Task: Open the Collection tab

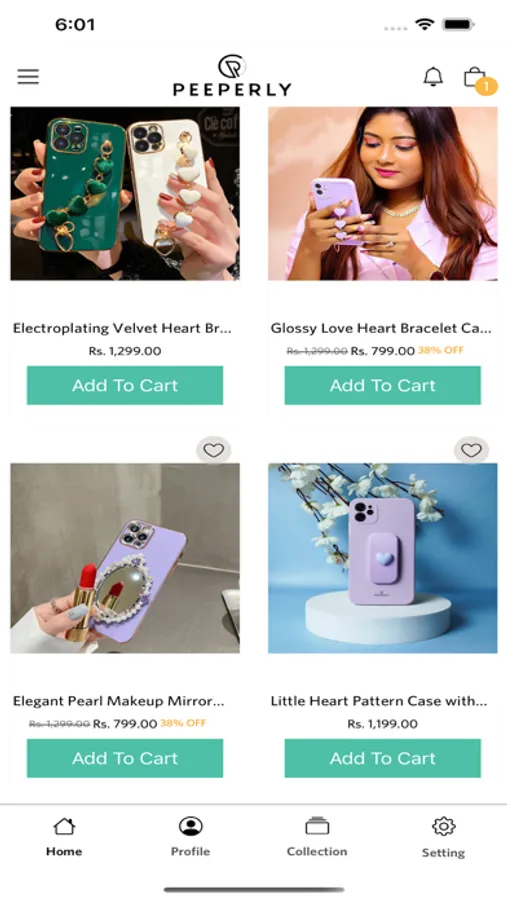Action: [317, 837]
